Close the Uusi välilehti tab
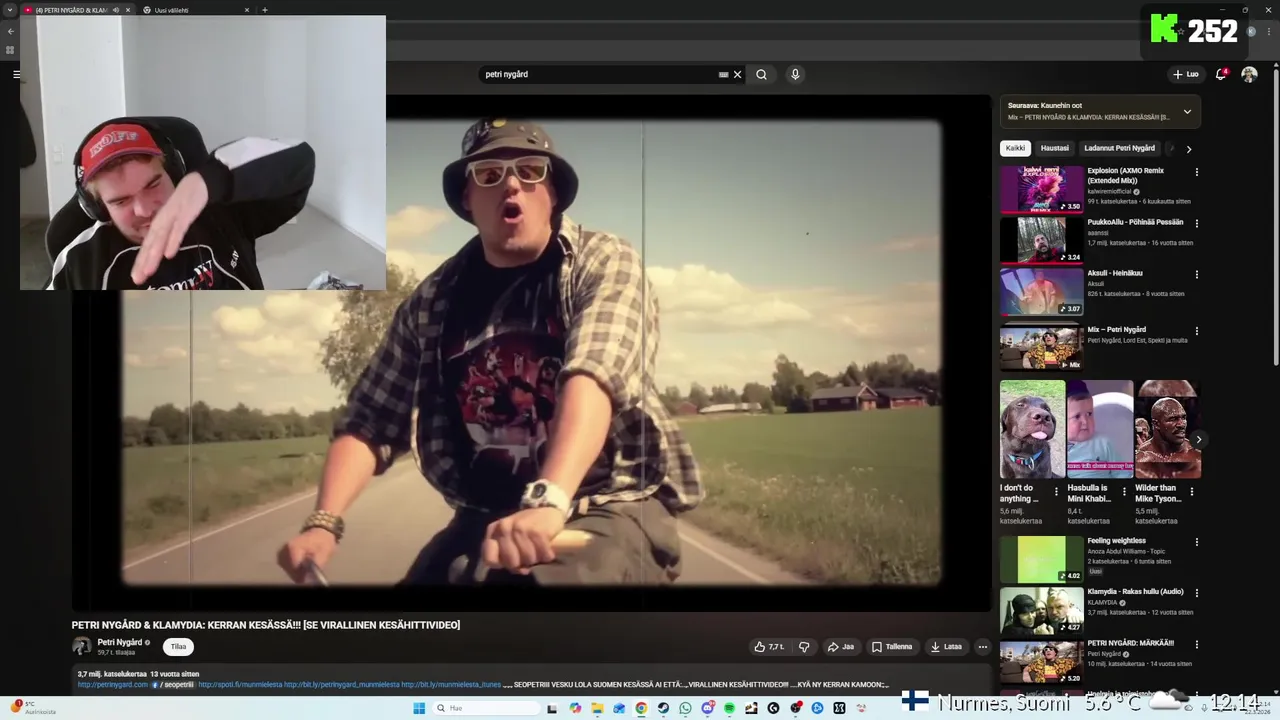The width and height of the screenshot is (1280, 720). (x=247, y=10)
